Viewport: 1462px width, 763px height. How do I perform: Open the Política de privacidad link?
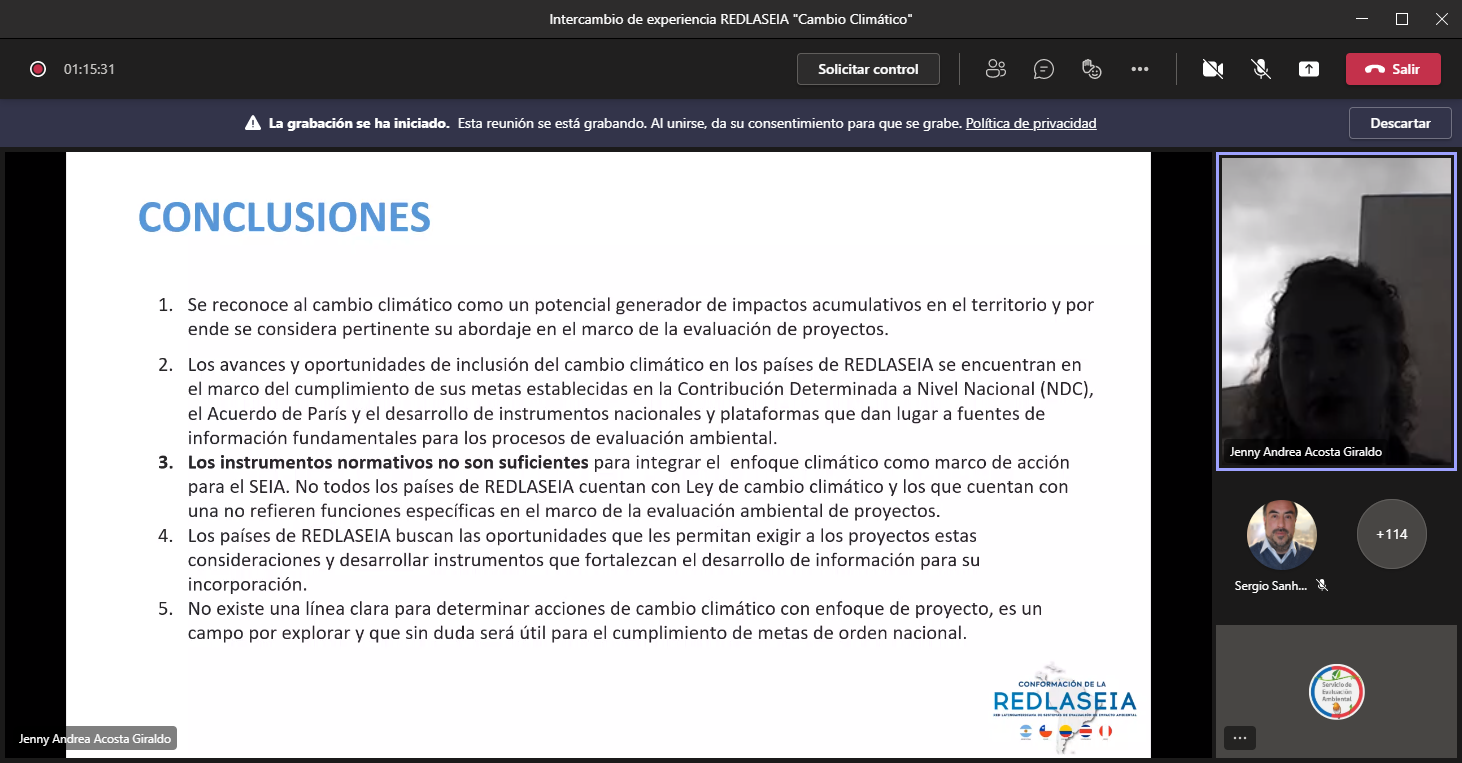coord(1031,123)
